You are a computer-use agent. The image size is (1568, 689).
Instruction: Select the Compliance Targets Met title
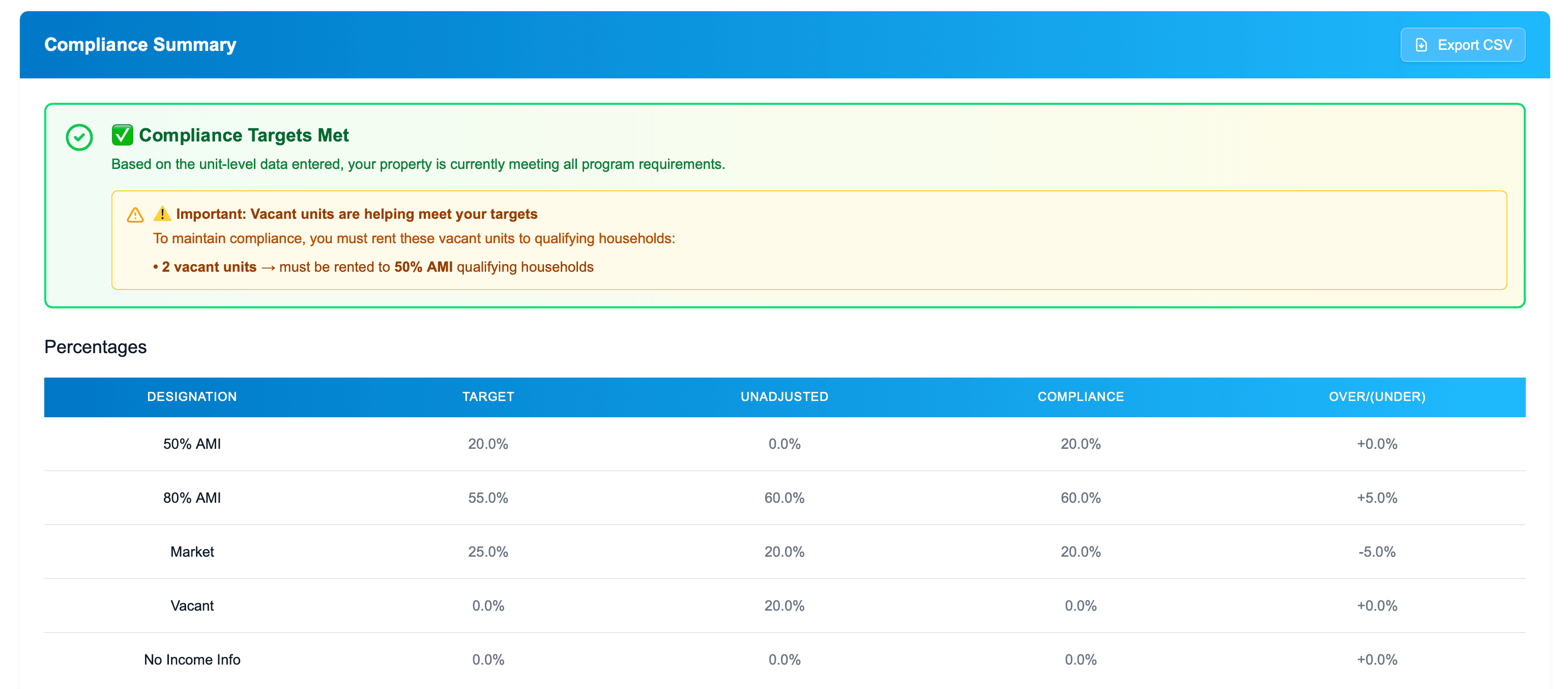(x=244, y=135)
